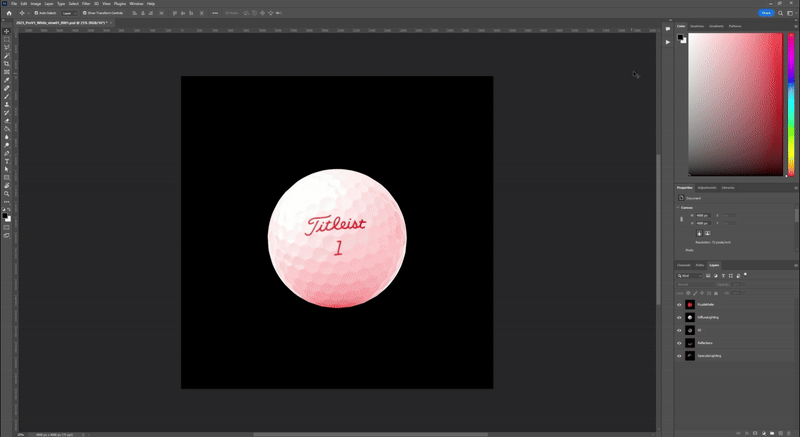Open the Filter menu
The height and width of the screenshot is (437, 800).
[86, 4]
